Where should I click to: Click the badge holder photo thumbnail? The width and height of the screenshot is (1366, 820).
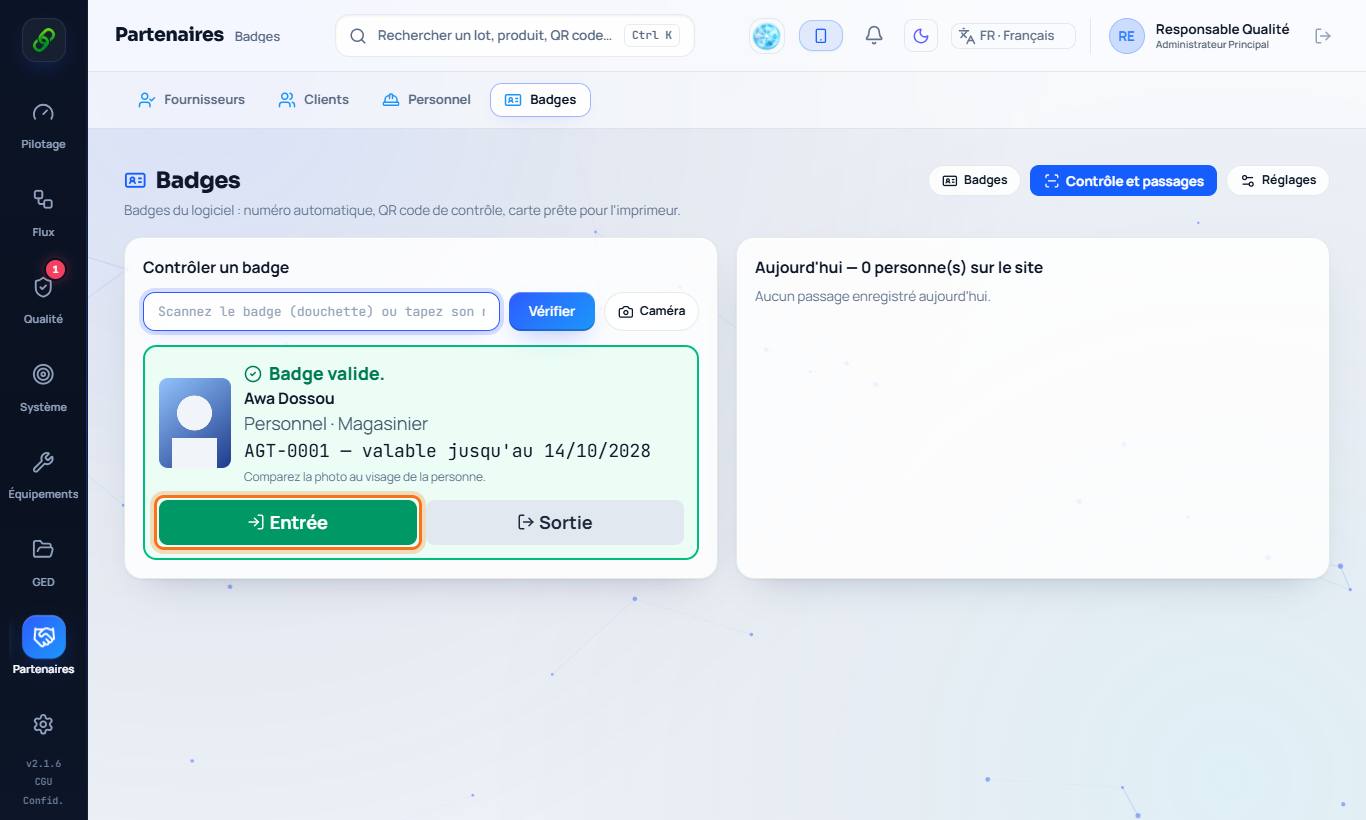point(195,423)
